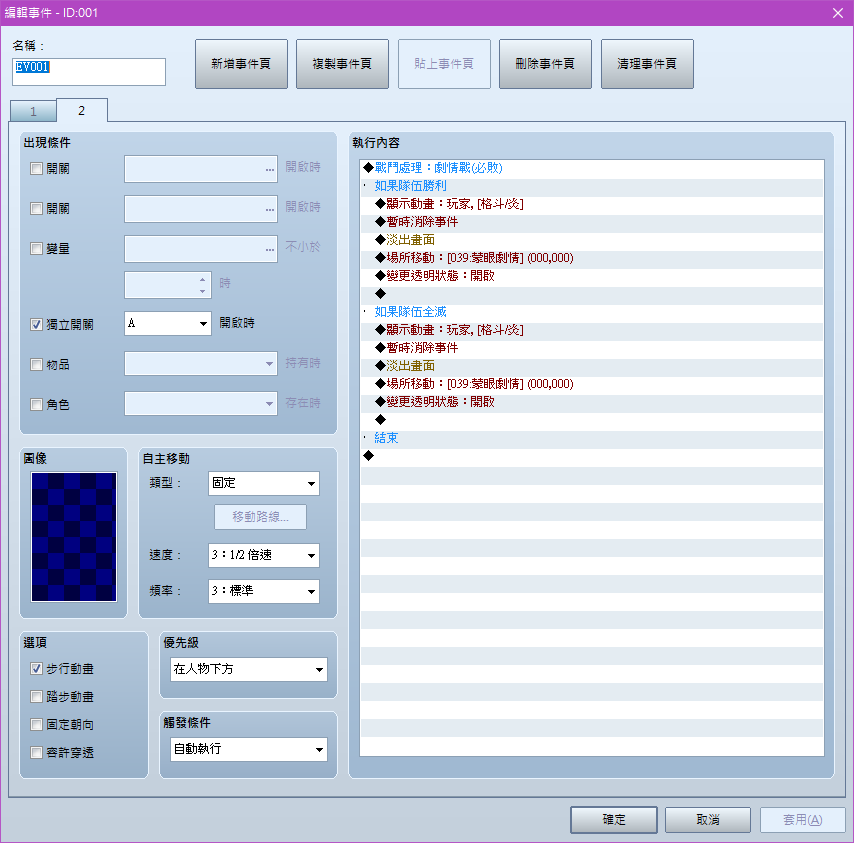The width and height of the screenshot is (854, 843).
Task: Select the 如果隊伍勝利 branch line
Action: point(591,186)
